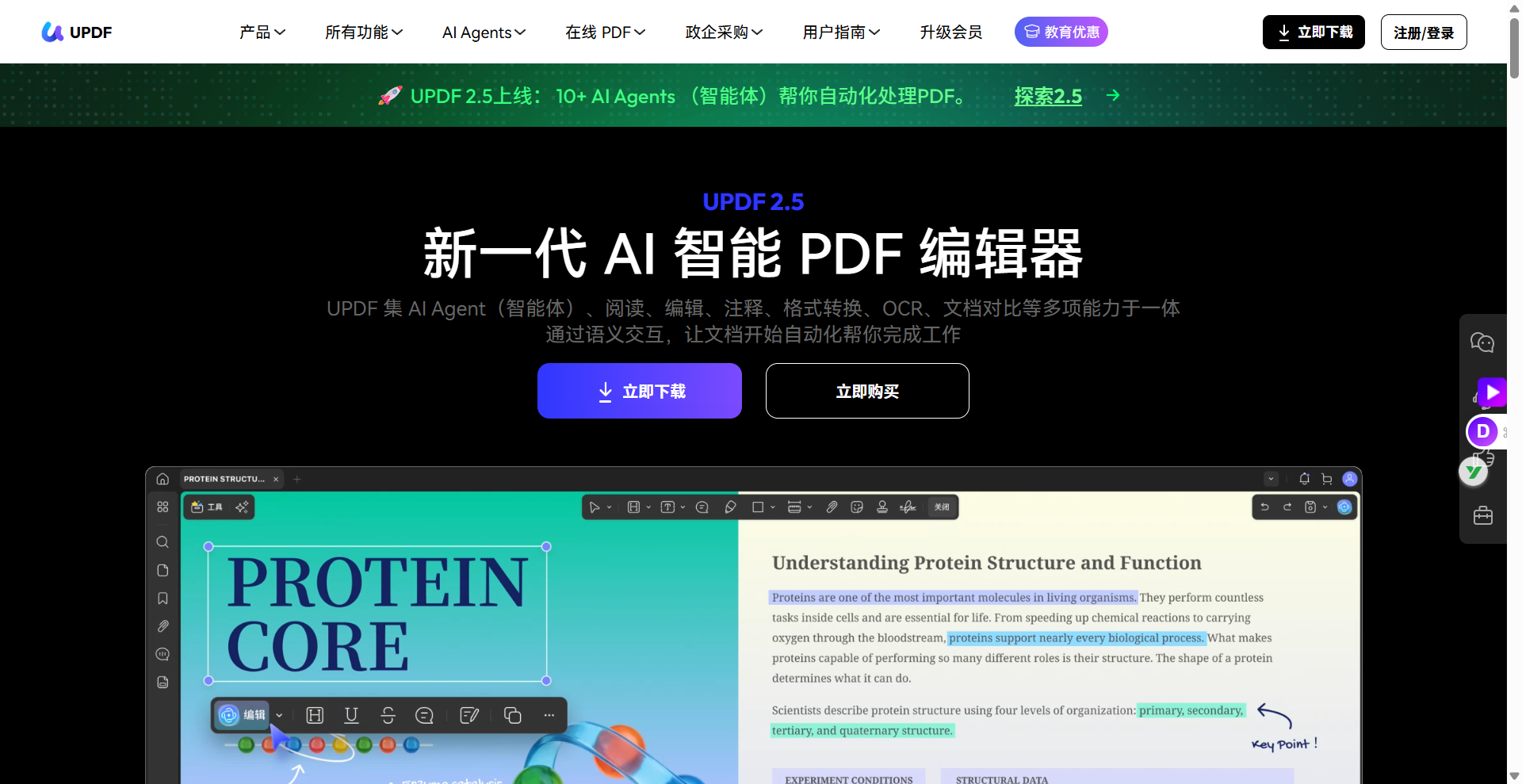Open the blue AI assistant icon beside the save button
The image size is (1522, 784).
point(1344,507)
